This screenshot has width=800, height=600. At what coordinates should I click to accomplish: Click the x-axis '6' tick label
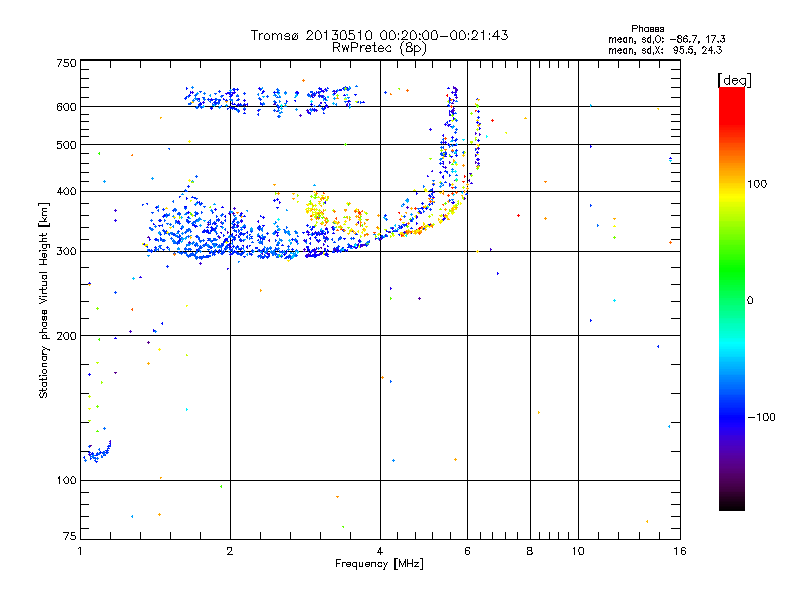[x=467, y=551]
